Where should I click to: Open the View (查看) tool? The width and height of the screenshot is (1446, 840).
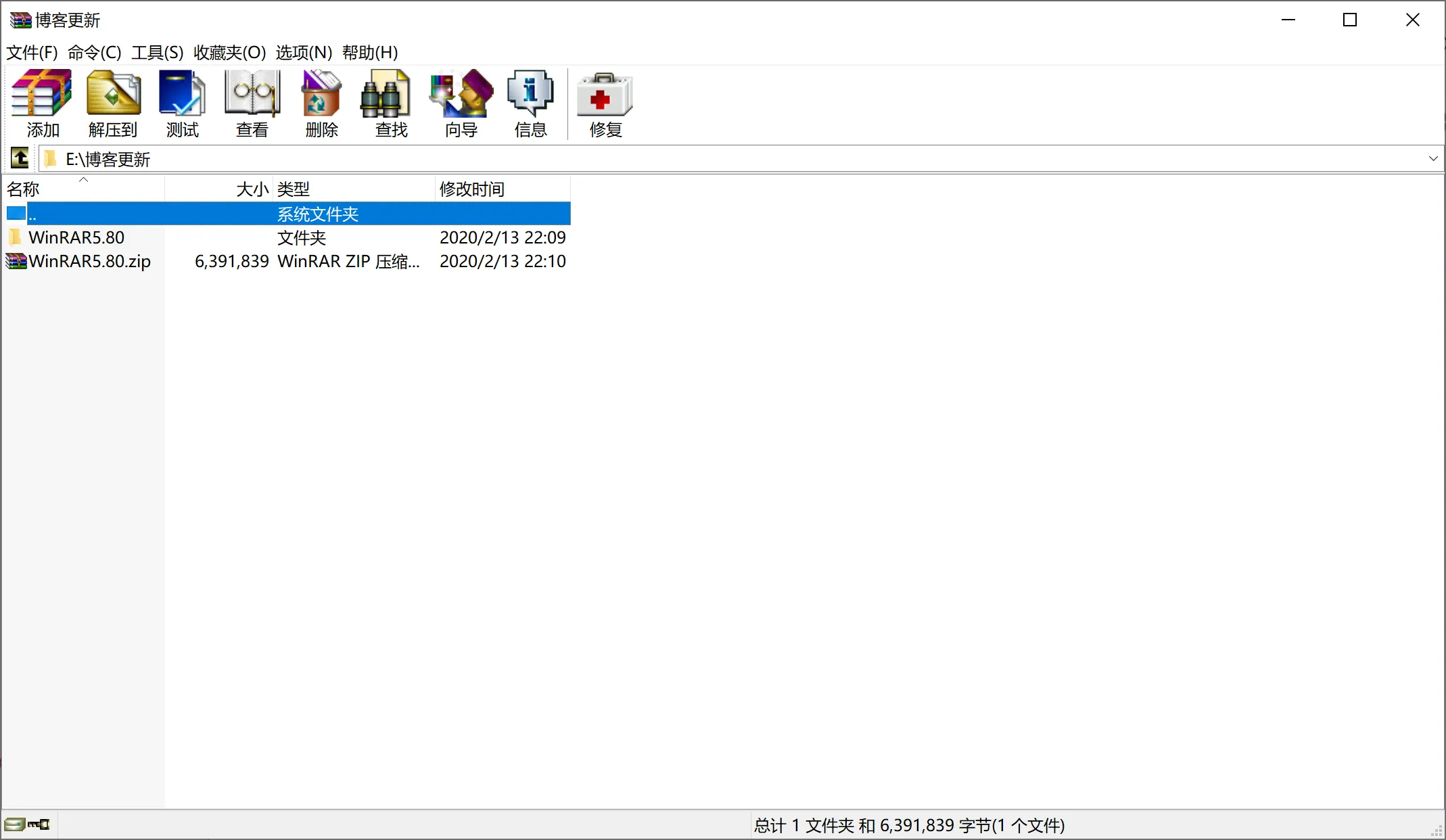click(252, 93)
